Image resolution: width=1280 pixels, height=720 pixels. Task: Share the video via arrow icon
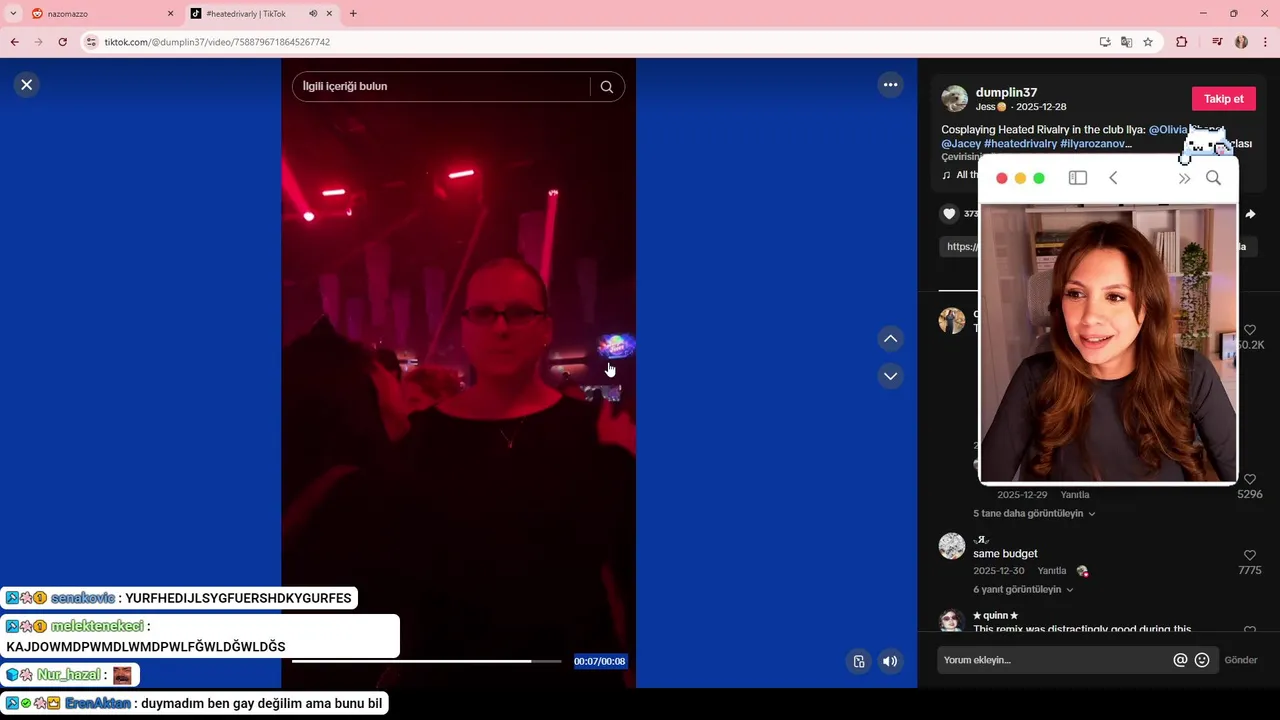pos(1250,214)
